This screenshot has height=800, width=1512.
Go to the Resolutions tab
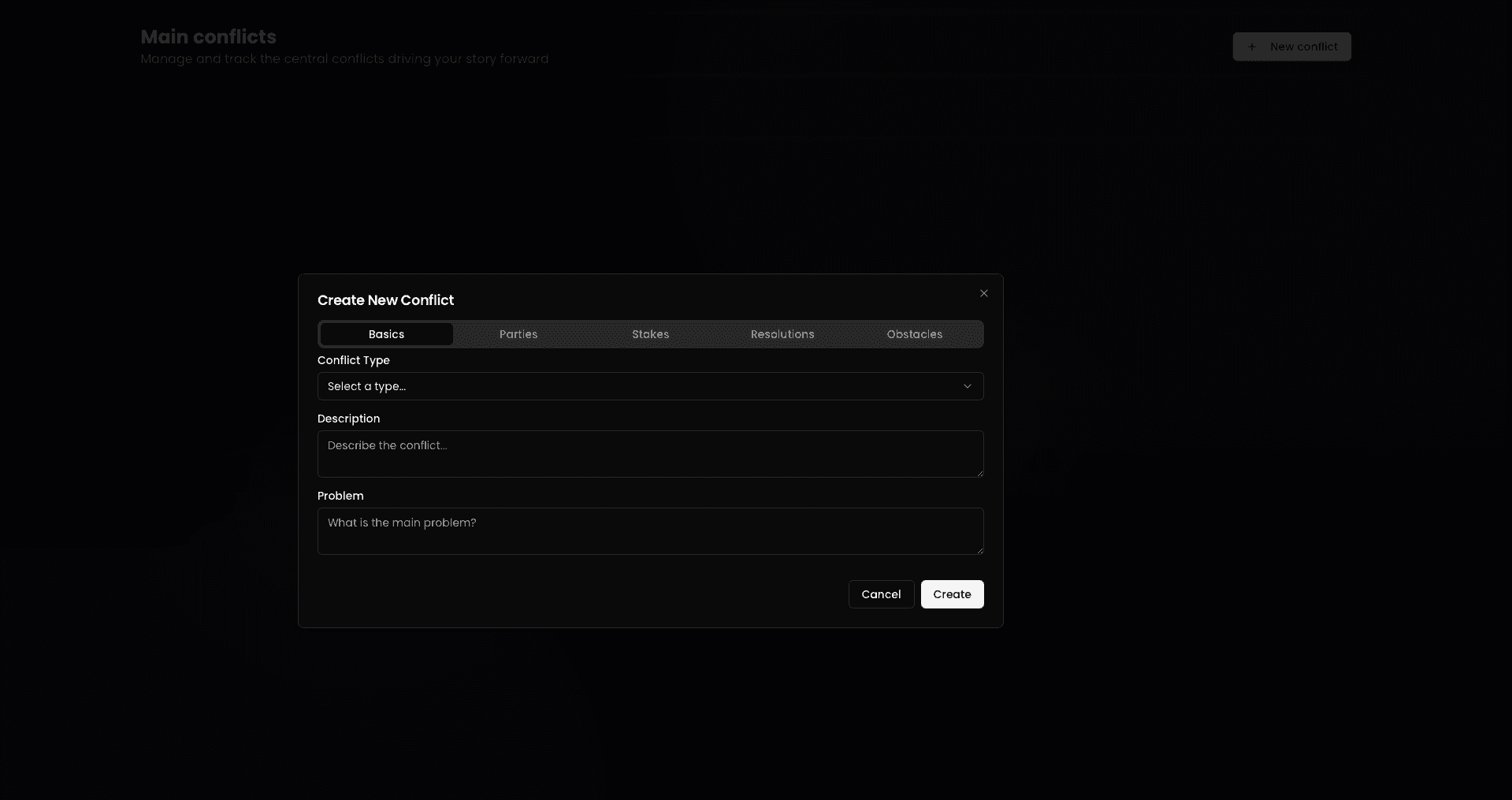coord(782,334)
